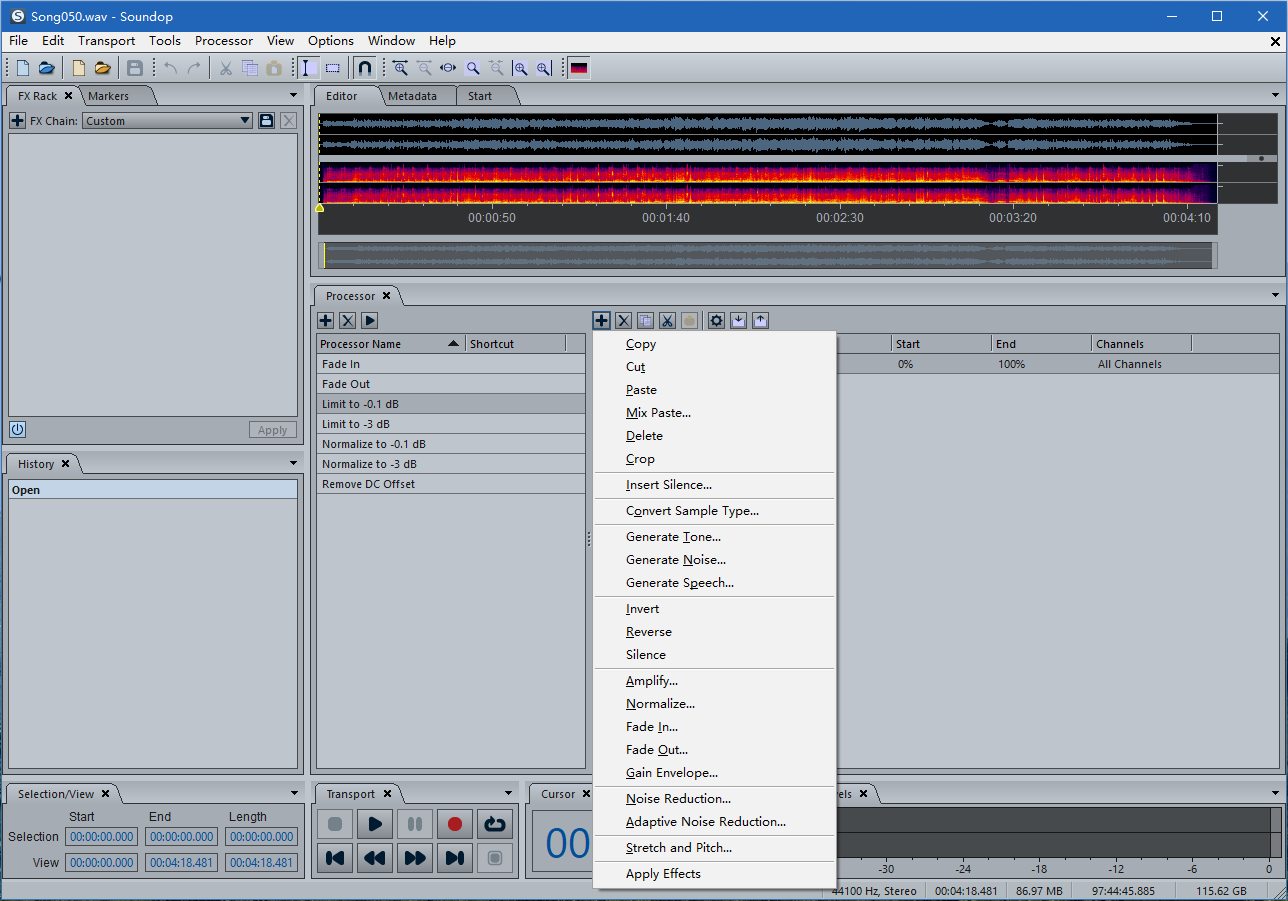Toggle the snapping magnet icon
Image resolution: width=1288 pixels, height=901 pixels.
[365, 68]
